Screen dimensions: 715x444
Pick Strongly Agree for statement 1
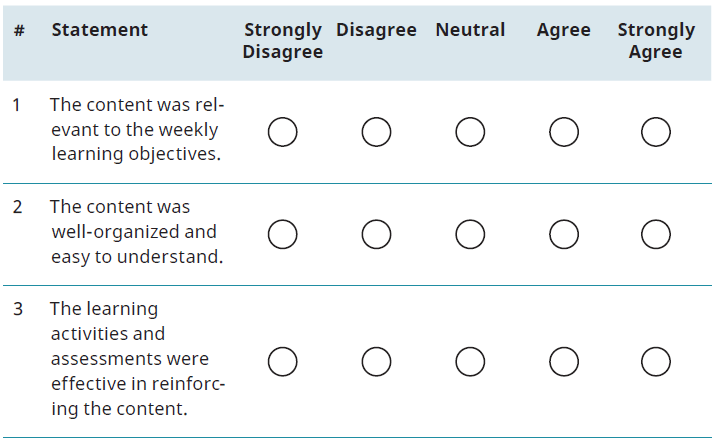(656, 132)
